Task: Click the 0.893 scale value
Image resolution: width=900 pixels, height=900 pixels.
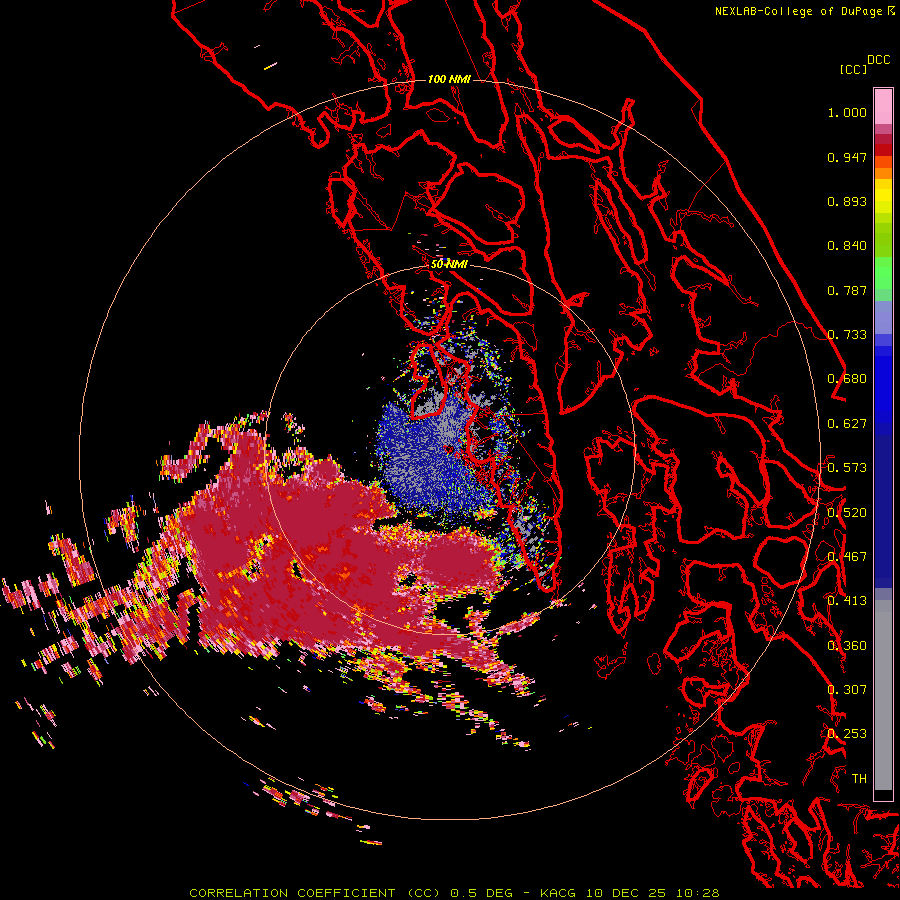Action: (847, 201)
